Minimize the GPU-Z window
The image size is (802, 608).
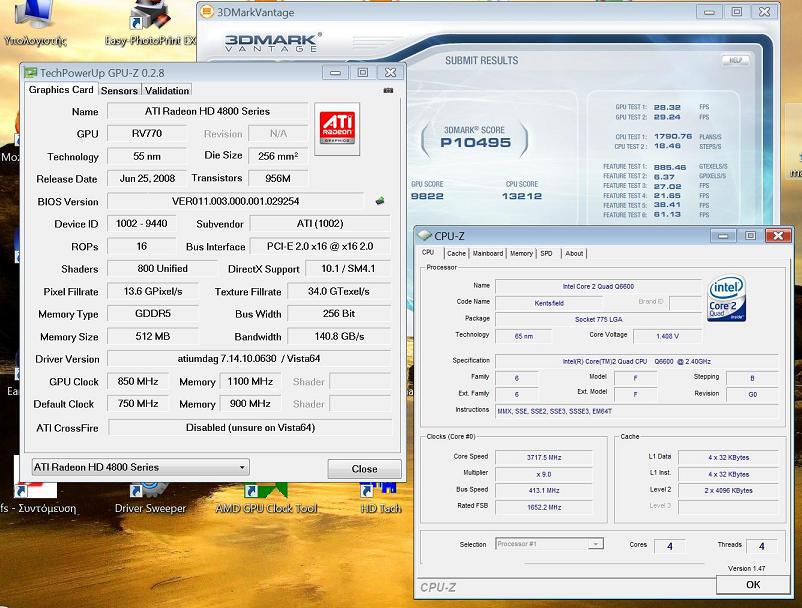pyautogui.click(x=335, y=73)
